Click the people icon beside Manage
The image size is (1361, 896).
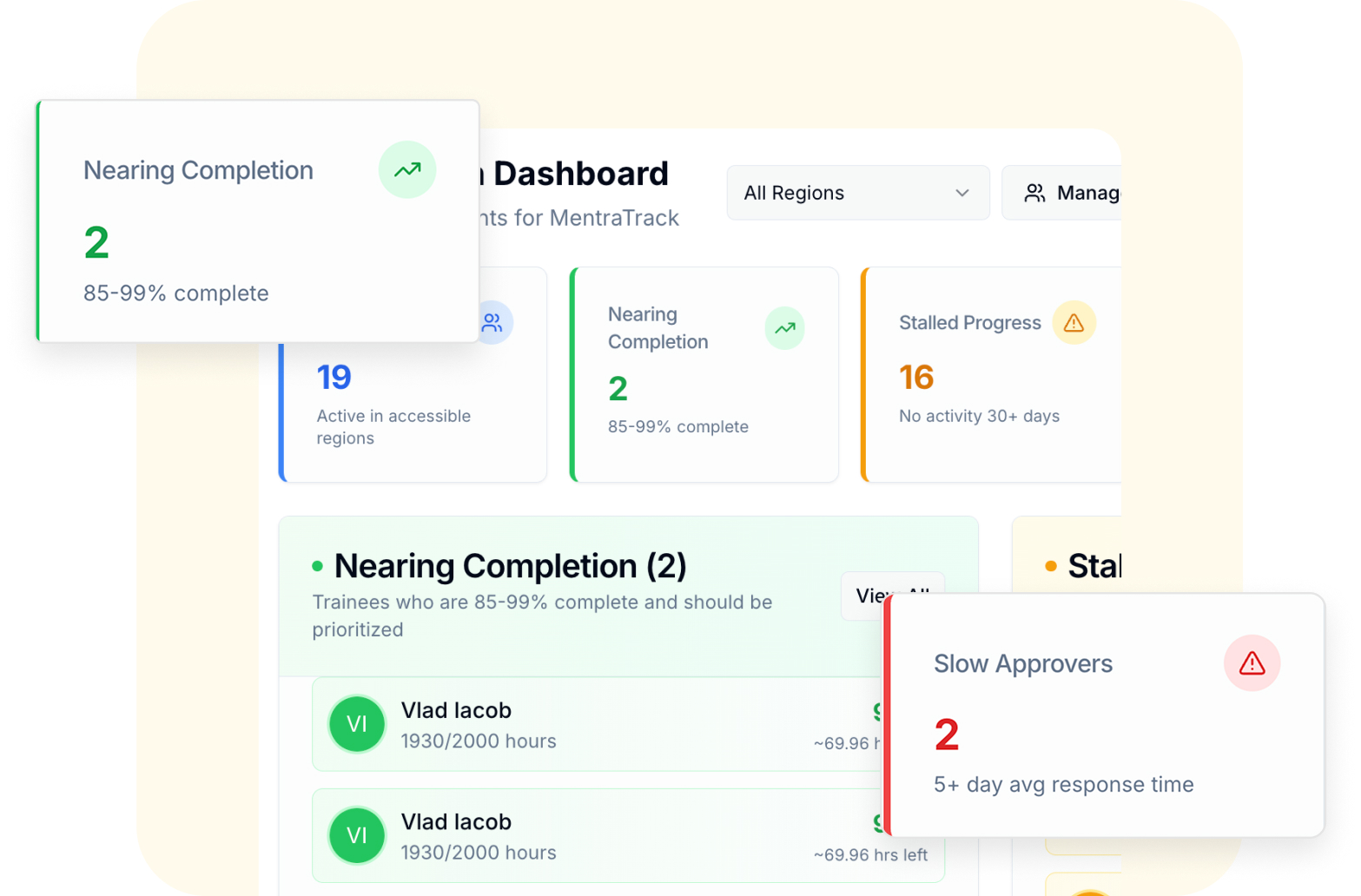click(x=1035, y=193)
